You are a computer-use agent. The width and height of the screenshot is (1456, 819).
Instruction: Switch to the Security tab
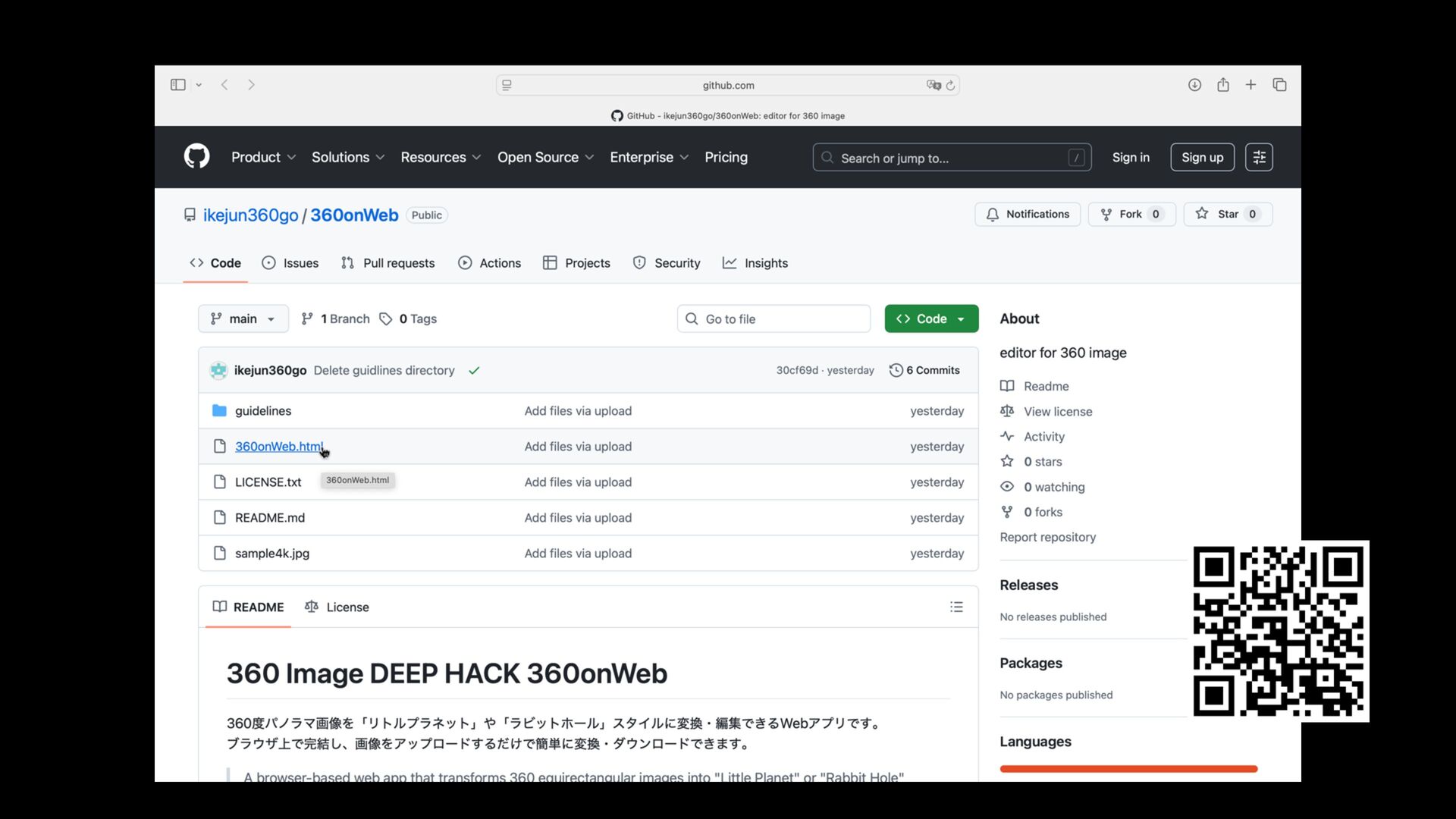(x=667, y=263)
